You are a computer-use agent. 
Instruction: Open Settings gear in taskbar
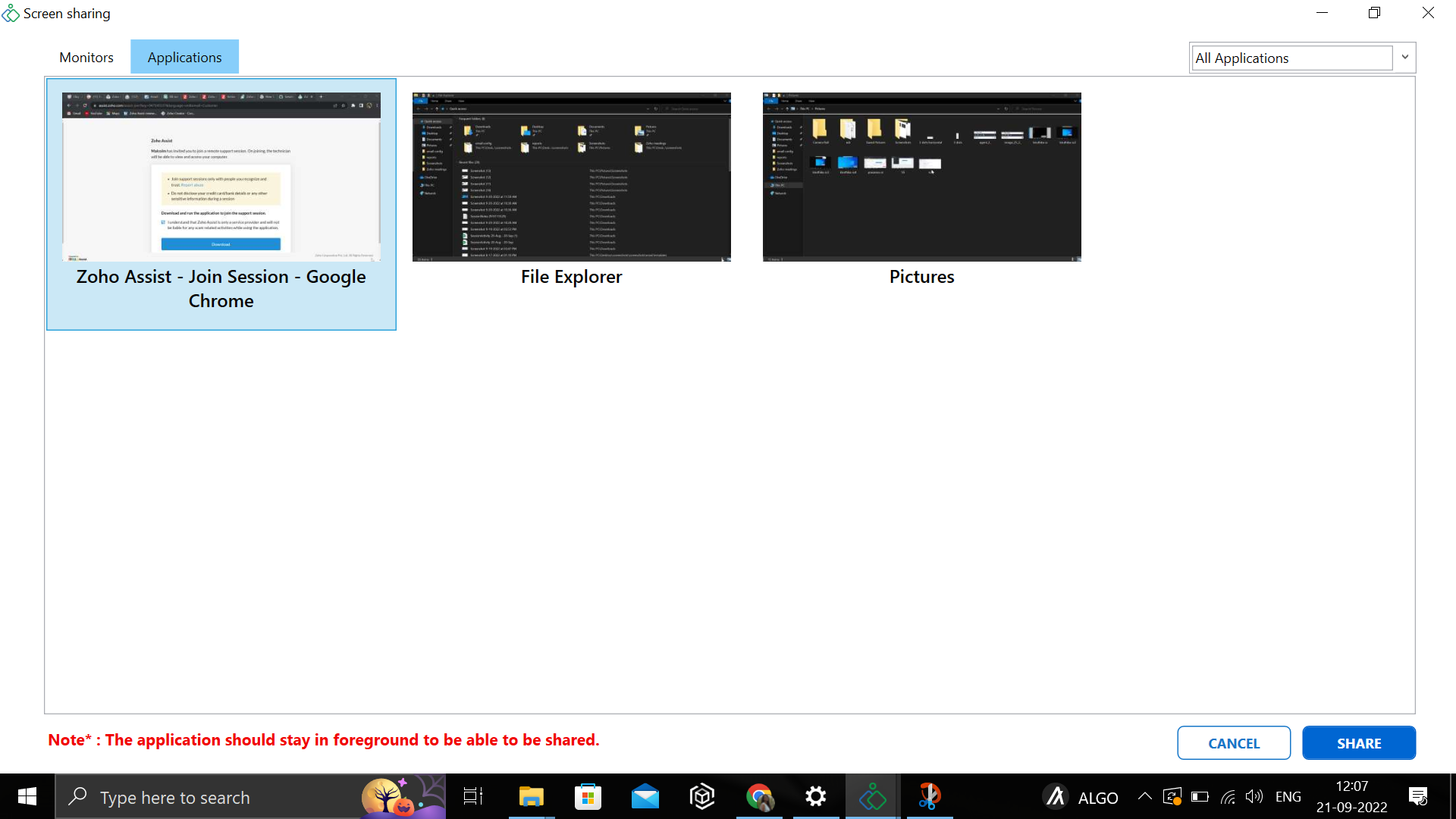pyautogui.click(x=815, y=797)
